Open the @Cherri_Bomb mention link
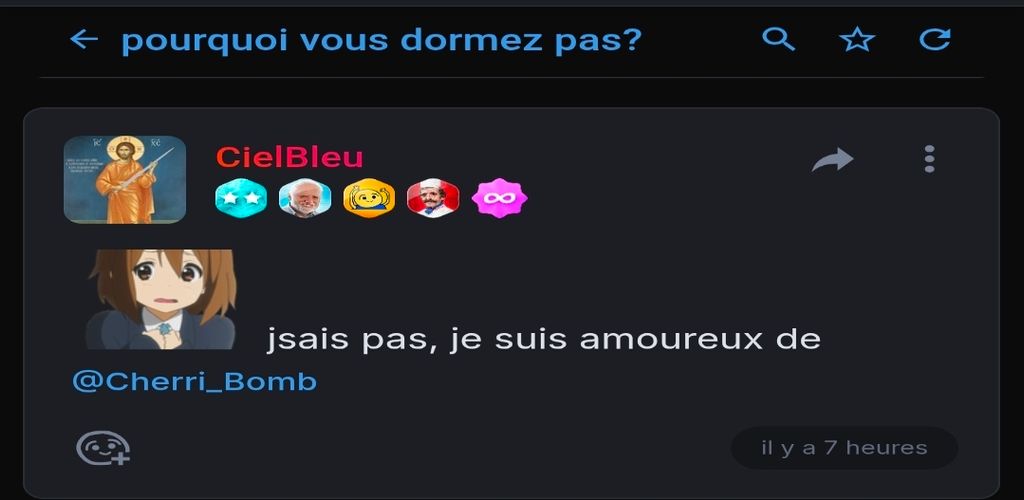 (195, 382)
